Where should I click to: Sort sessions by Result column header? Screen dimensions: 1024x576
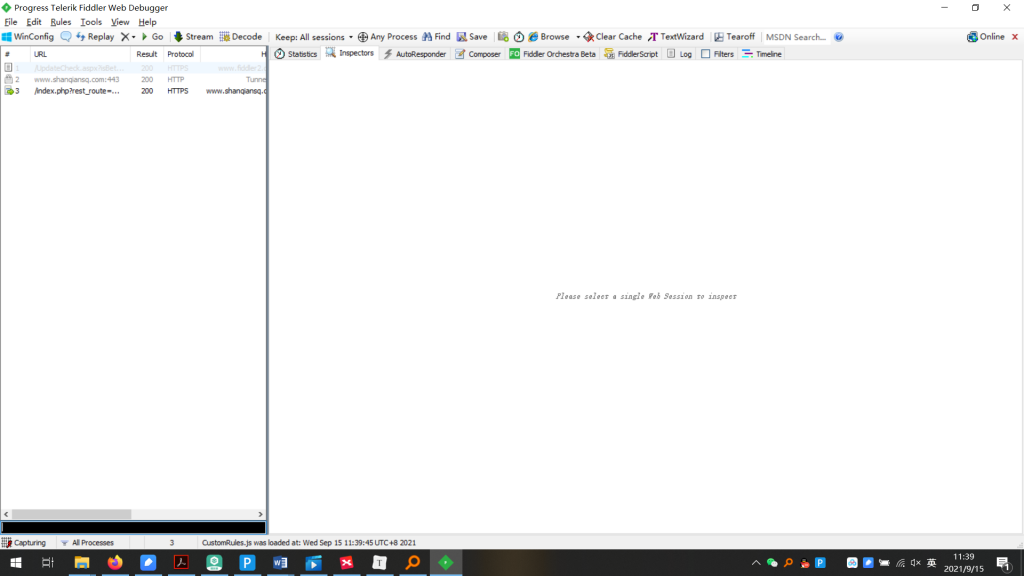147,54
